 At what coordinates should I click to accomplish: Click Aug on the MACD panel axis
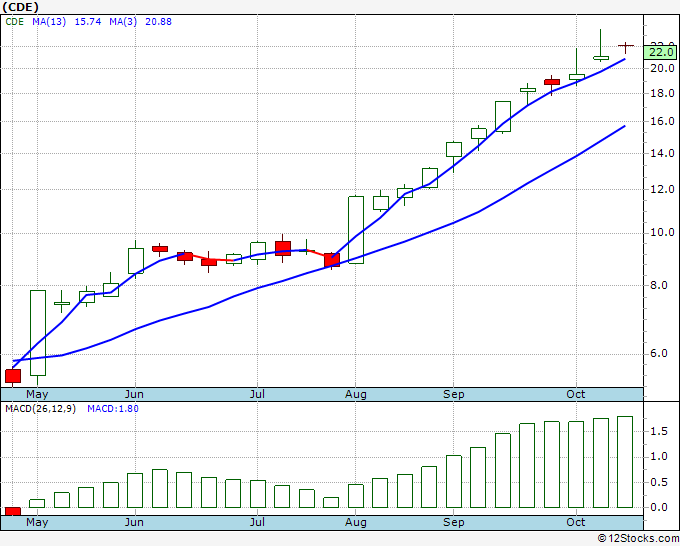(x=356, y=522)
